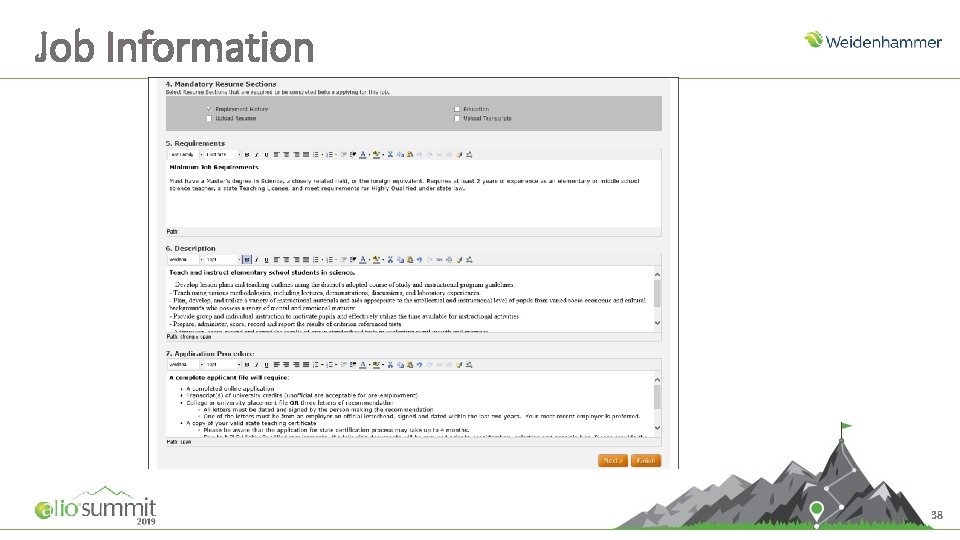Image resolution: width=960 pixels, height=540 pixels.
Task: Toggle italic in Application Procedure toolbar
Action: click(257, 365)
